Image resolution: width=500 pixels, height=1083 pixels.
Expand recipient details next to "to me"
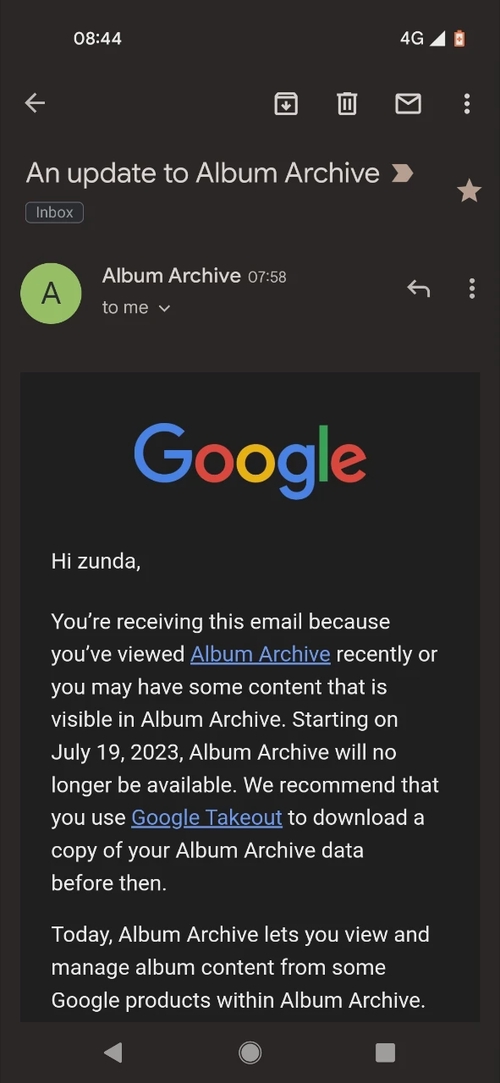pyautogui.click(x=164, y=309)
